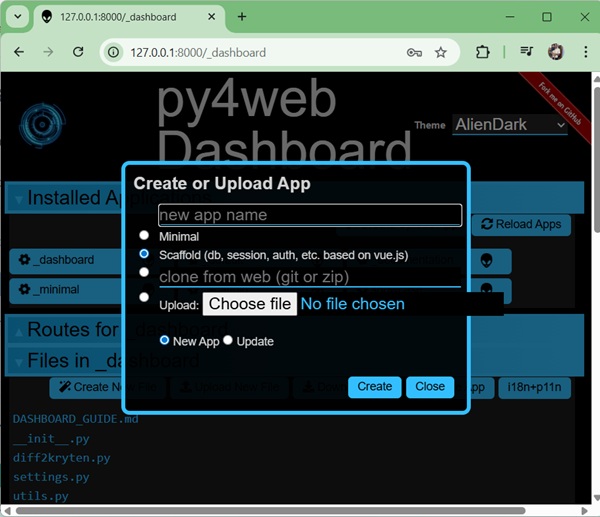
Task: Click the Create button in dialog
Action: 375,387
